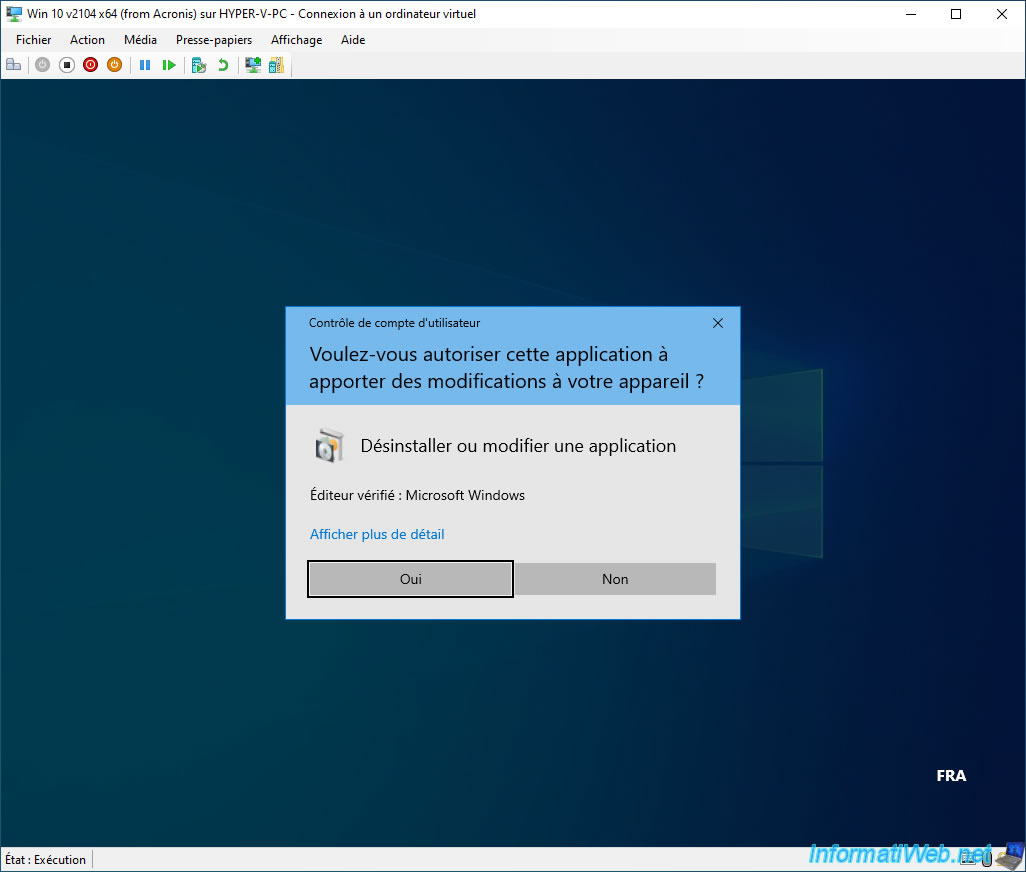Close the user account control dialog
This screenshot has width=1026, height=872.
(718, 323)
